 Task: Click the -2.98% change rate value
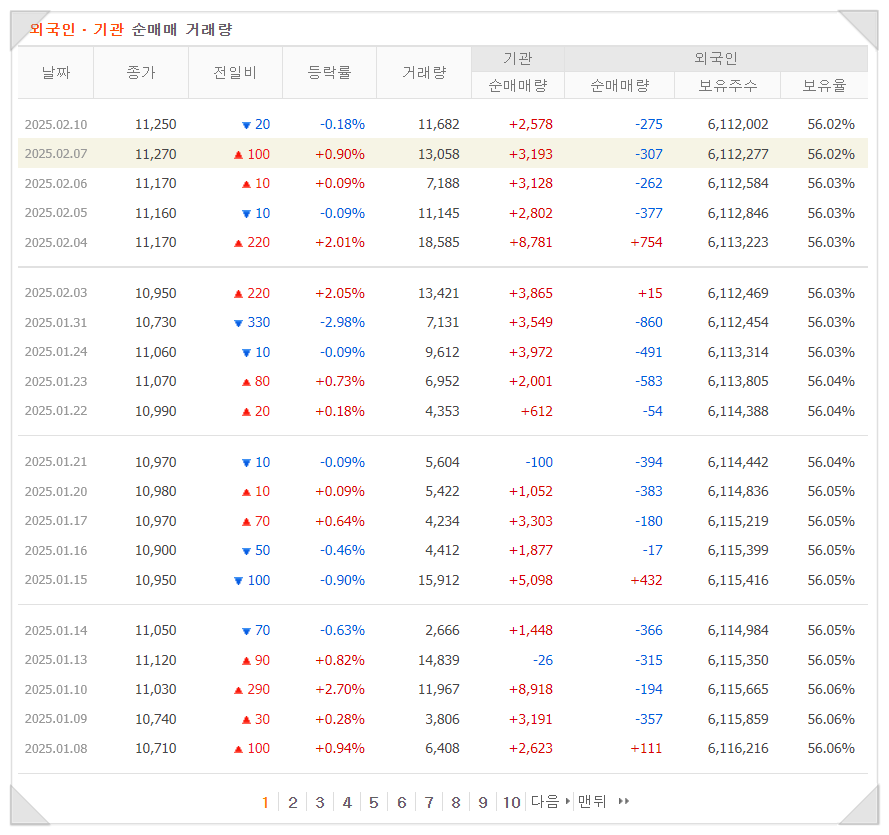(342, 323)
